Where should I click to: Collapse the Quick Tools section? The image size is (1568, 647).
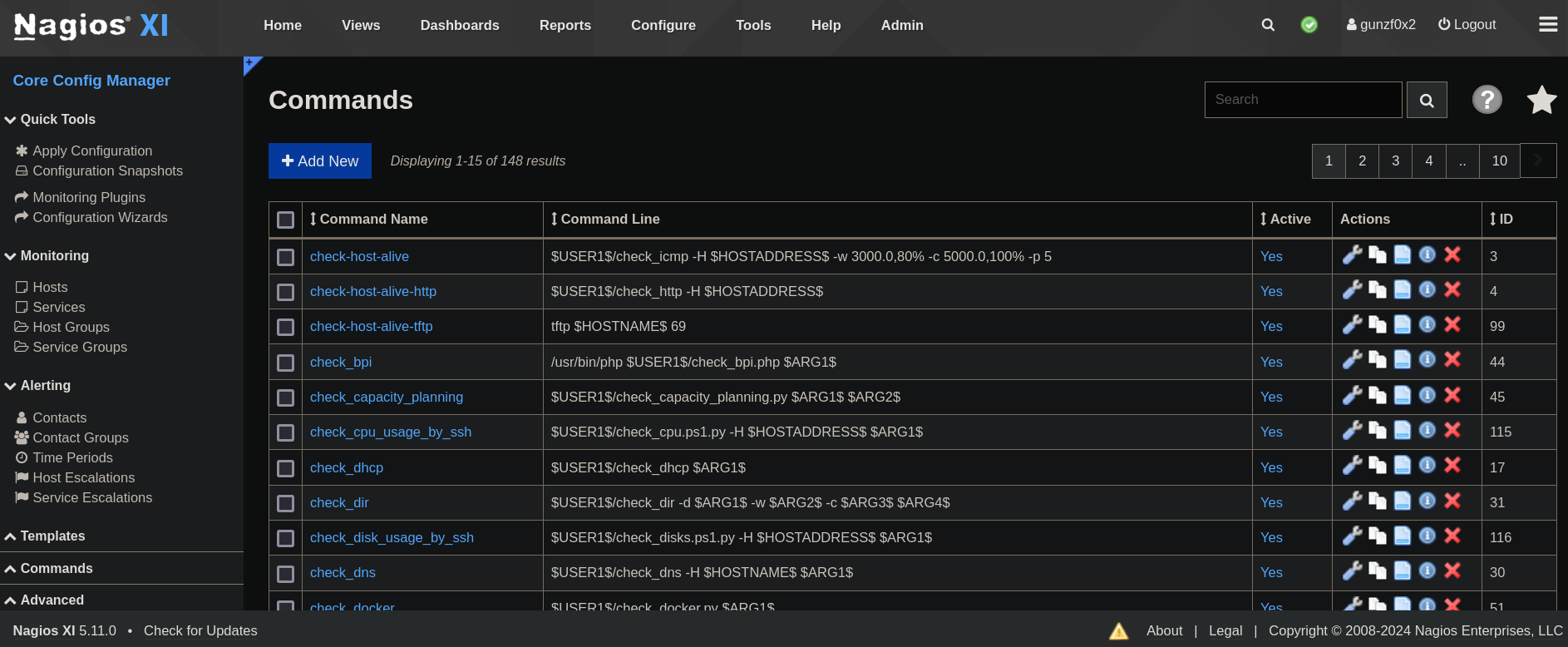50,119
